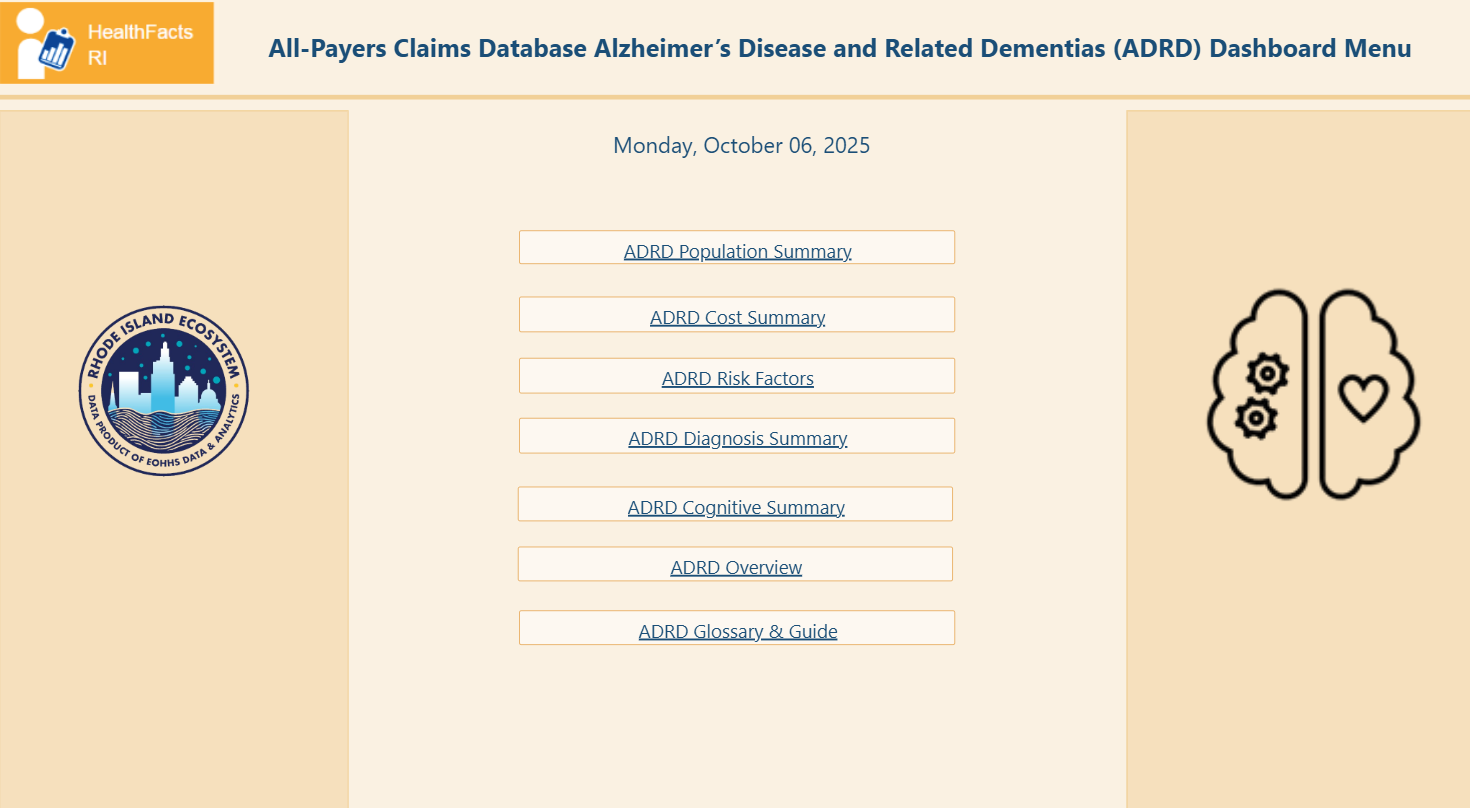Click the 'Rhode Island Ecosystem' seal ring text
This screenshot has height=808, width=1470.
[163, 321]
